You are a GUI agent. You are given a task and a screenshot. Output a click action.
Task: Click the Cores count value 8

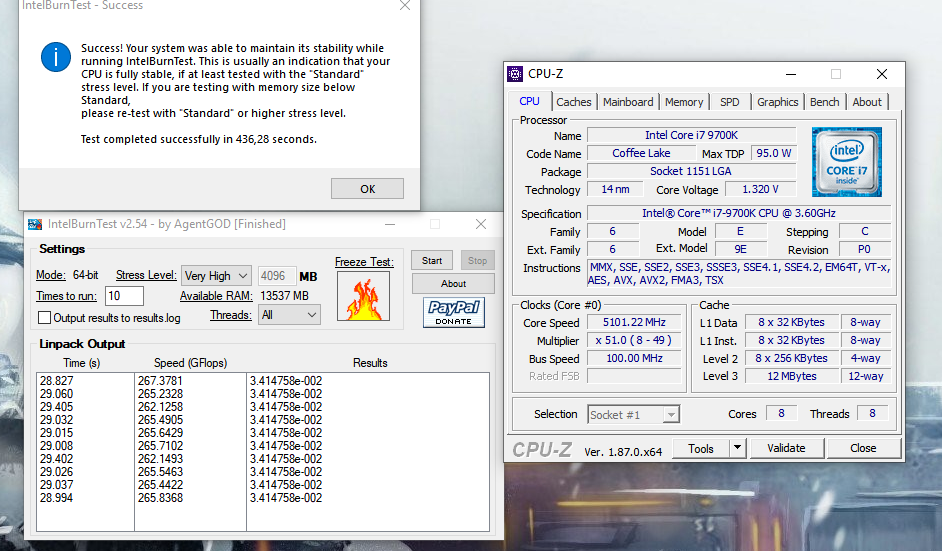click(x=781, y=413)
